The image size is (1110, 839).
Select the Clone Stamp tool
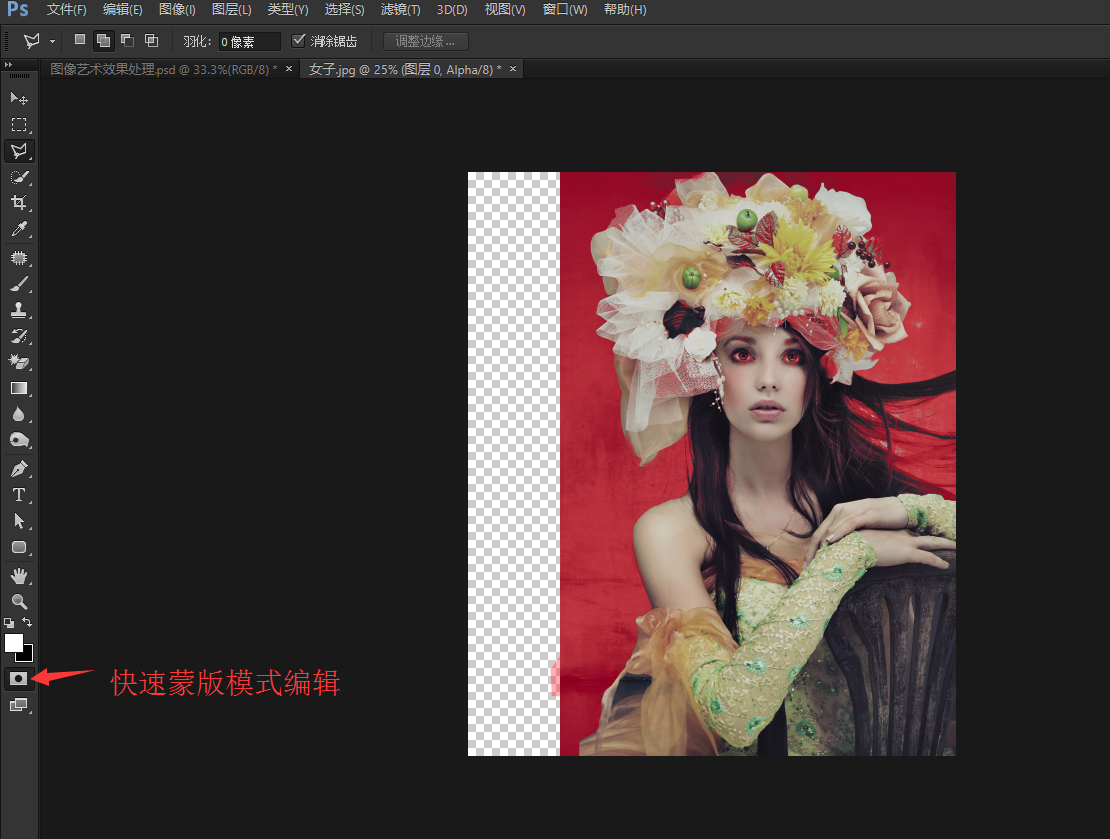pyautogui.click(x=20, y=308)
